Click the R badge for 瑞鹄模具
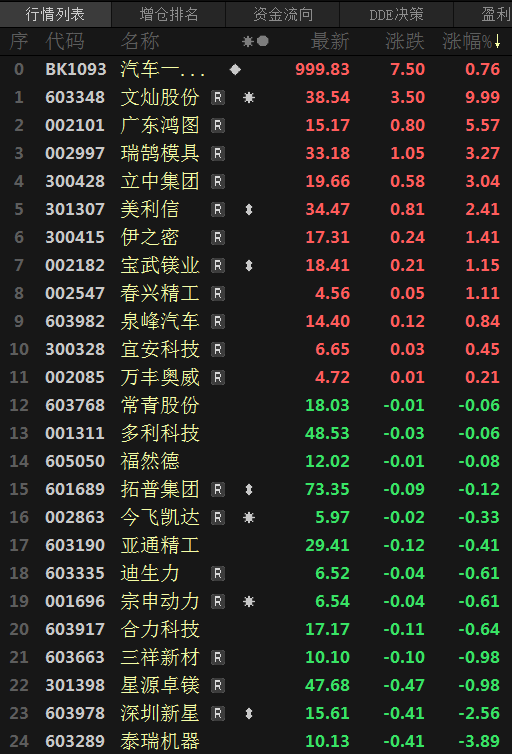Screen dimensions: 512x754 point(218,153)
